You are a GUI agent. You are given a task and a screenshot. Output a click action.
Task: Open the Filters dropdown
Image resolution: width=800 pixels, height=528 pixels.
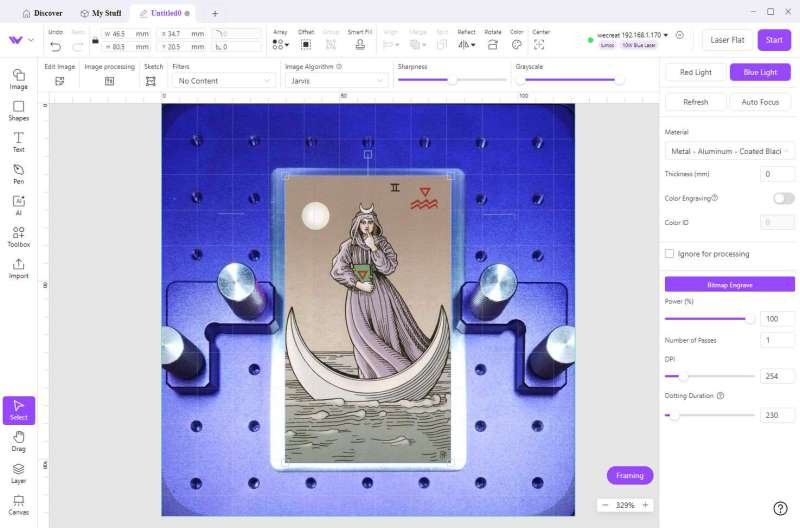(223, 81)
